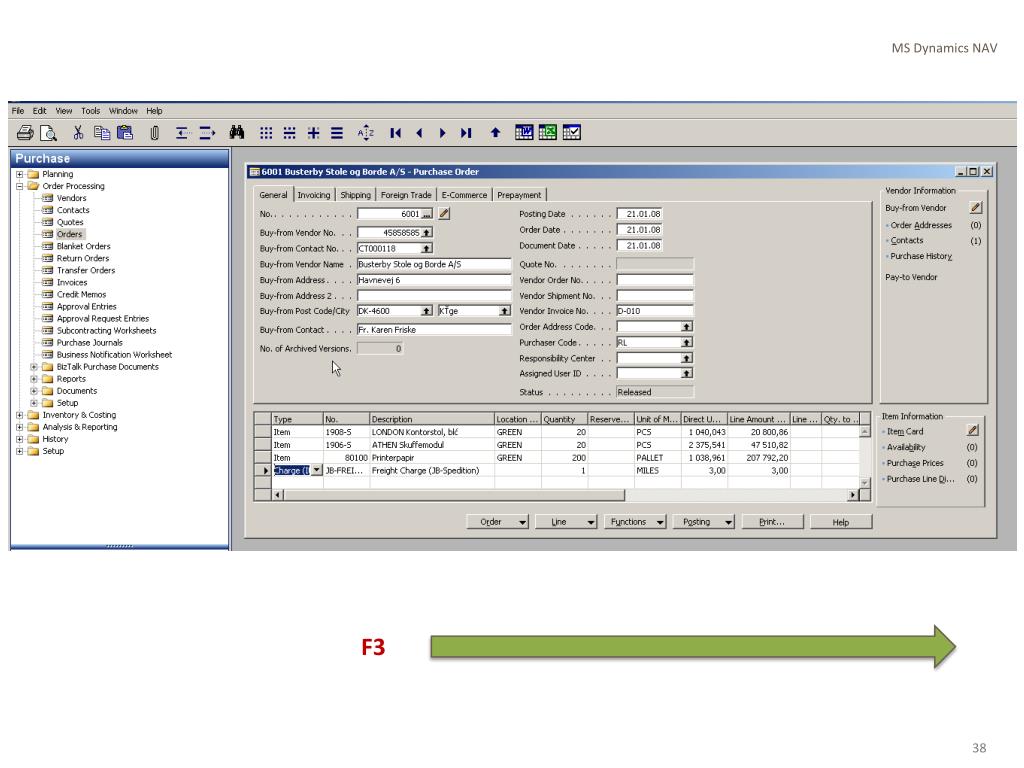Go to the next record
Screen dimensions: 1024x768
[442, 133]
